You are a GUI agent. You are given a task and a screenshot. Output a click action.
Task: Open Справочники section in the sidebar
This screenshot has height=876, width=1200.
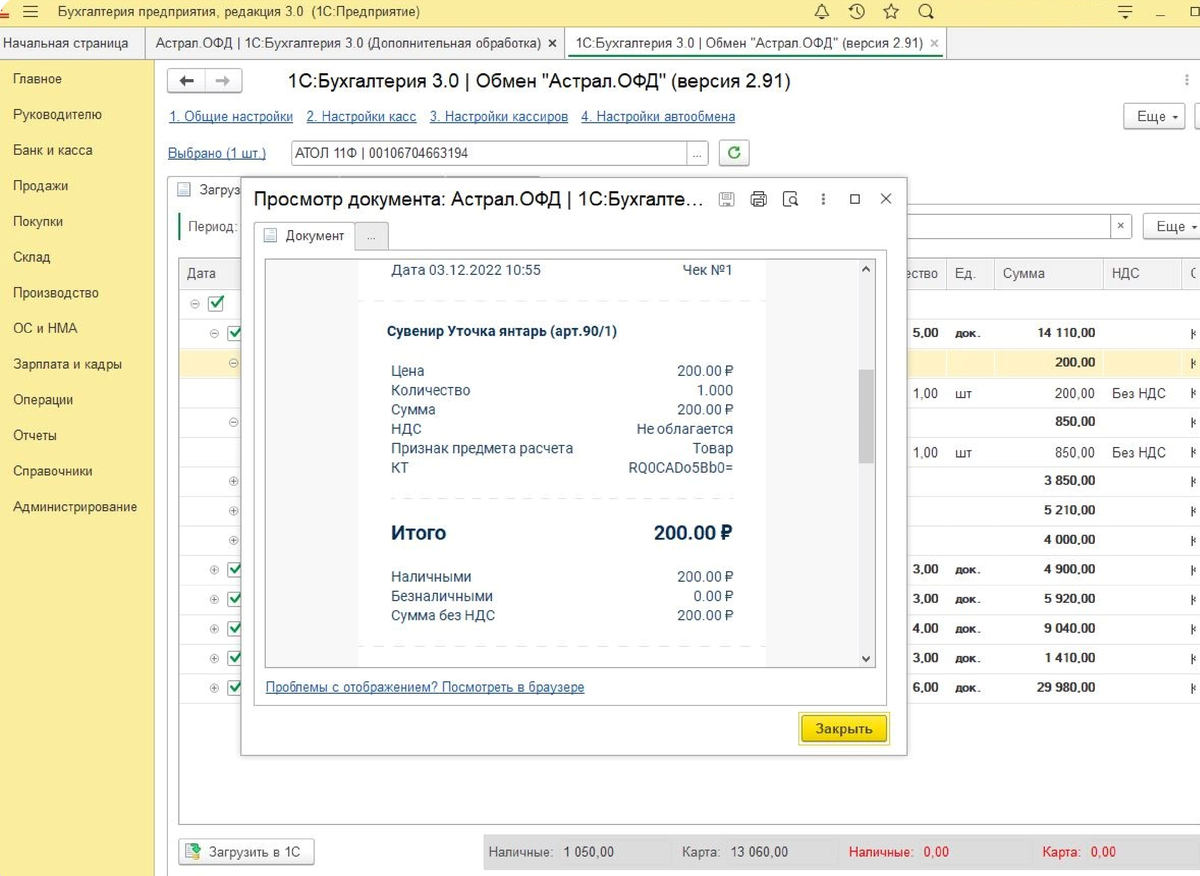[53, 471]
